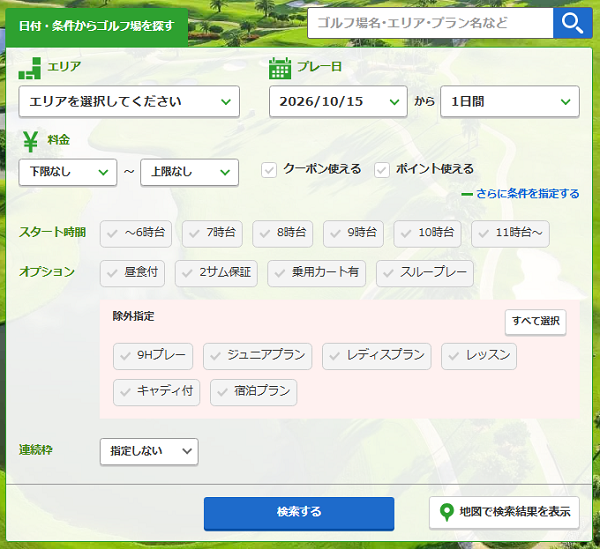Open the play date 2026/10/15 dropdown

click(x=338, y=101)
